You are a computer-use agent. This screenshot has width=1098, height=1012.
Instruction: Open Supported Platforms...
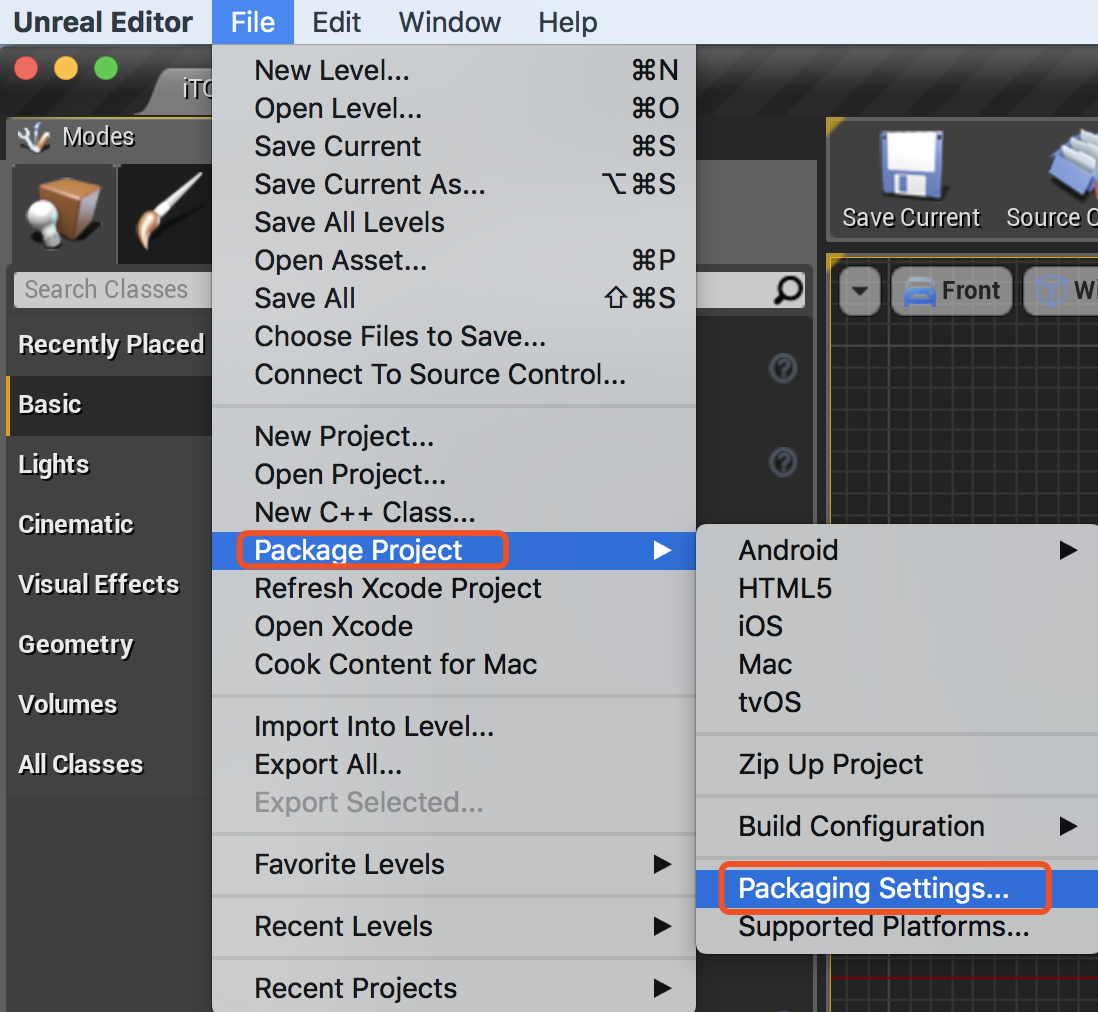tap(897, 927)
